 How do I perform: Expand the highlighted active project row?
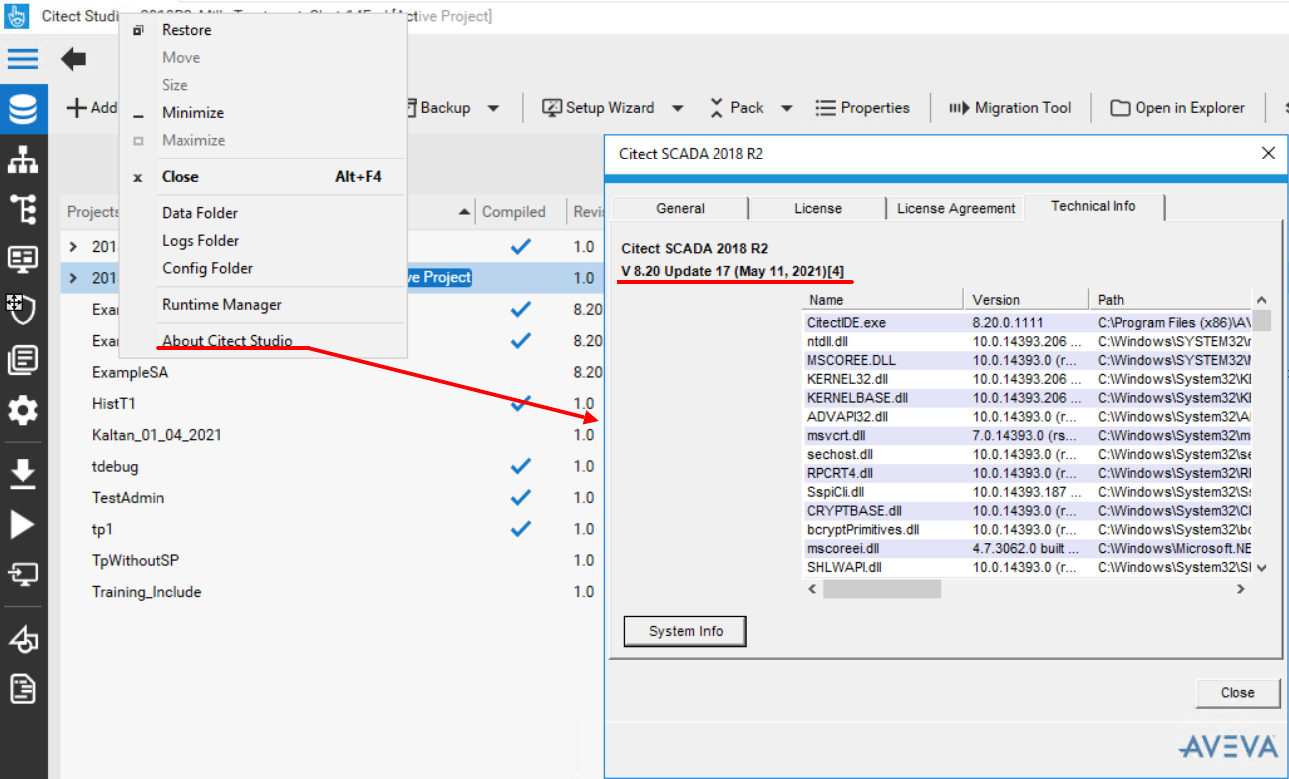[x=73, y=278]
